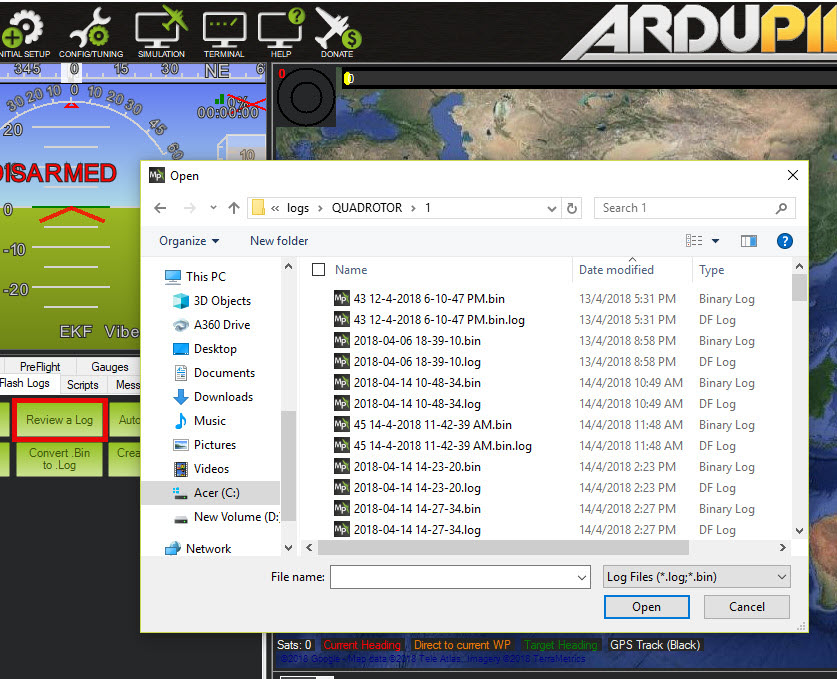Switch to the Scripts tab
837x679 pixels.
click(x=82, y=384)
